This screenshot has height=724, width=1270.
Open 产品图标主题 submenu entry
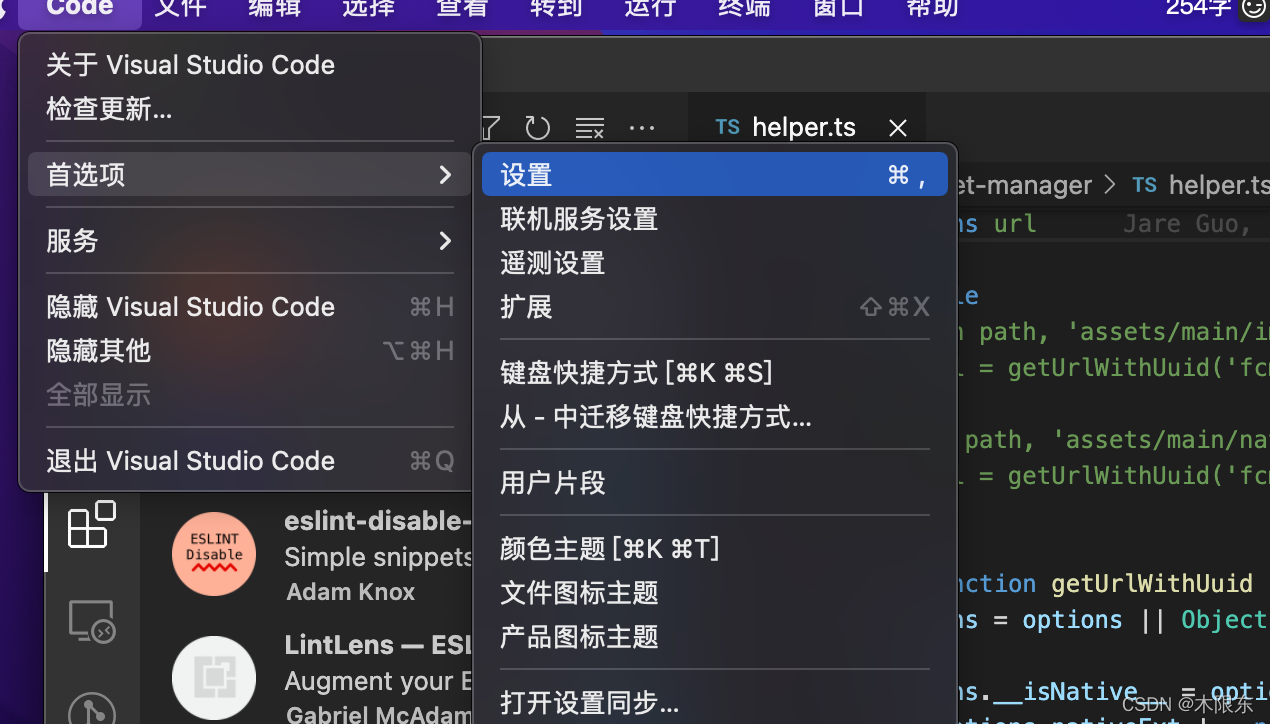[x=715, y=637]
